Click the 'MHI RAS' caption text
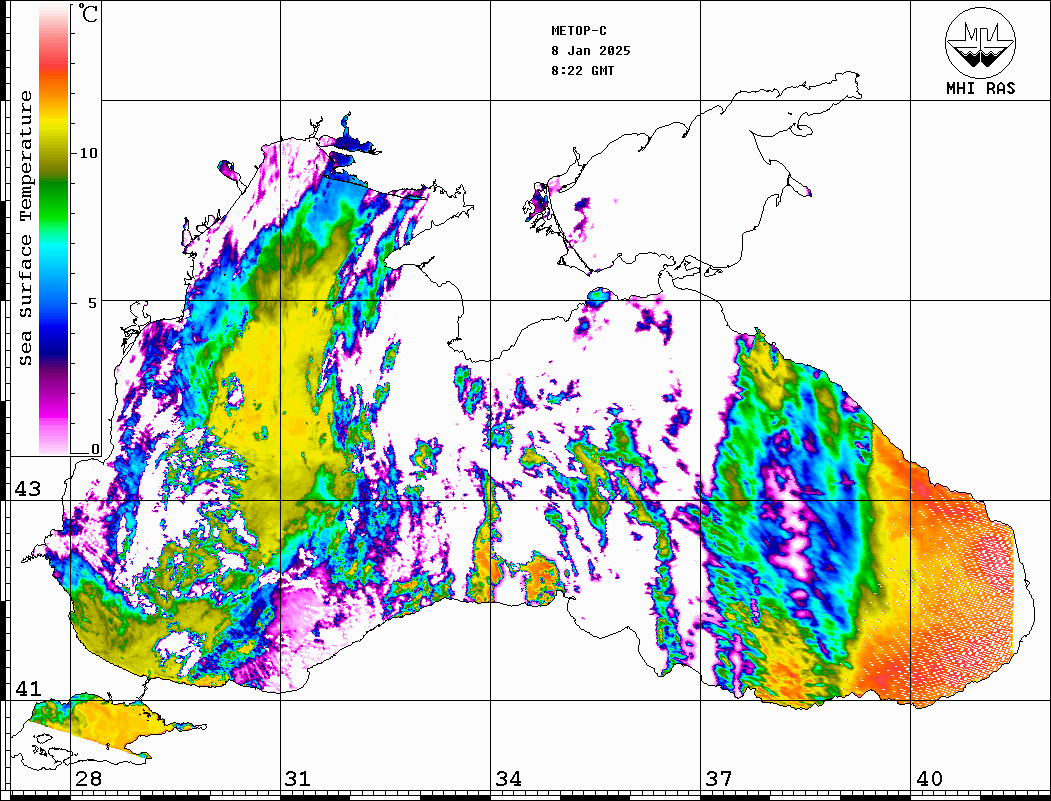This screenshot has width=1051, height=801. [x=980, y=88]
